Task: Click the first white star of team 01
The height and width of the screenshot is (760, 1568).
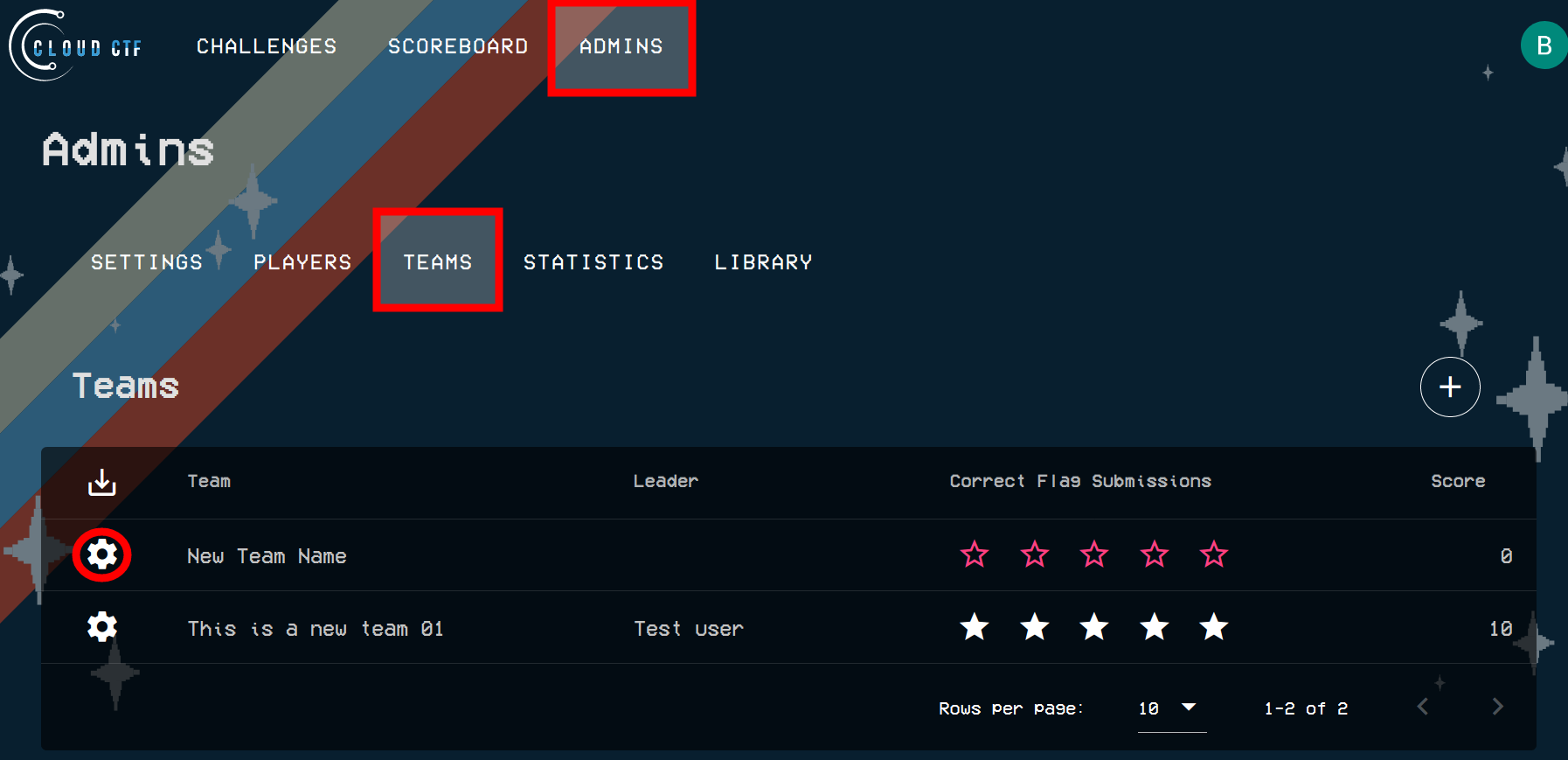Action: [975, 627]
